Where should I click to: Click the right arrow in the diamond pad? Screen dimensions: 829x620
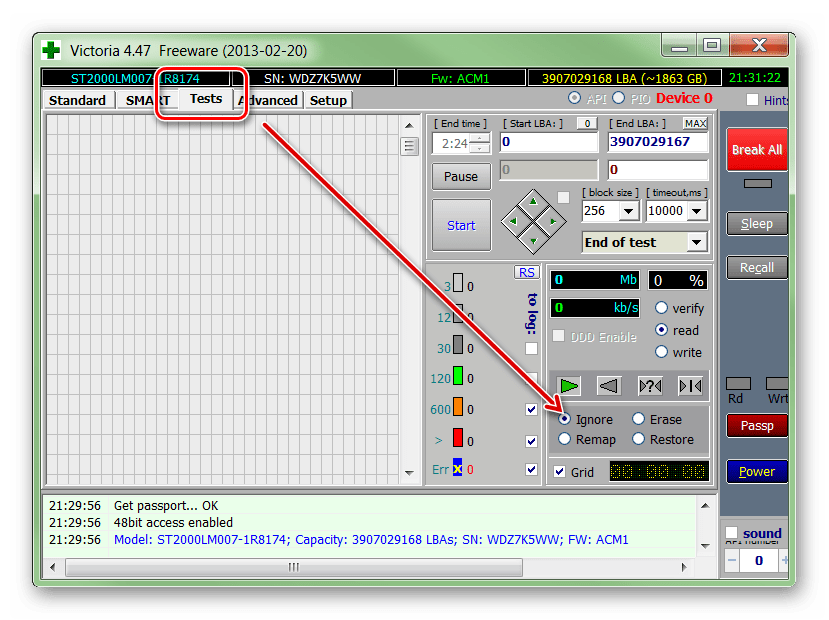[550, 221]
